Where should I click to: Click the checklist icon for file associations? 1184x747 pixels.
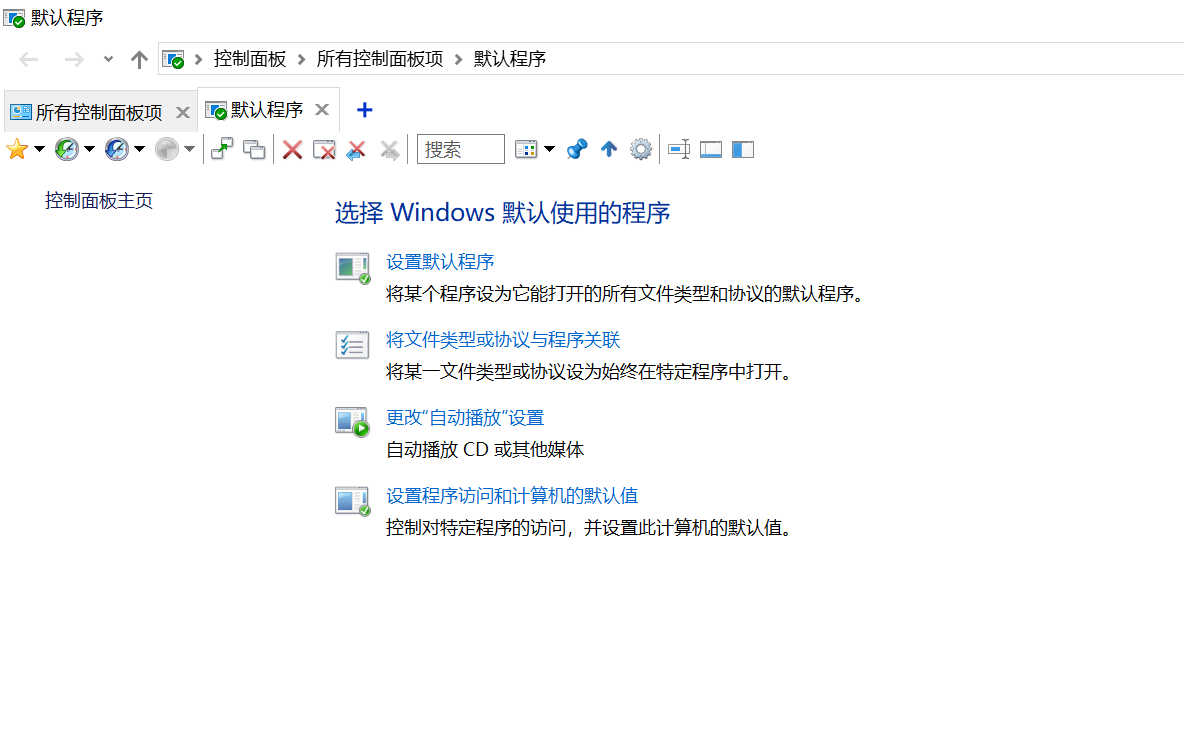tap(353, 345)
